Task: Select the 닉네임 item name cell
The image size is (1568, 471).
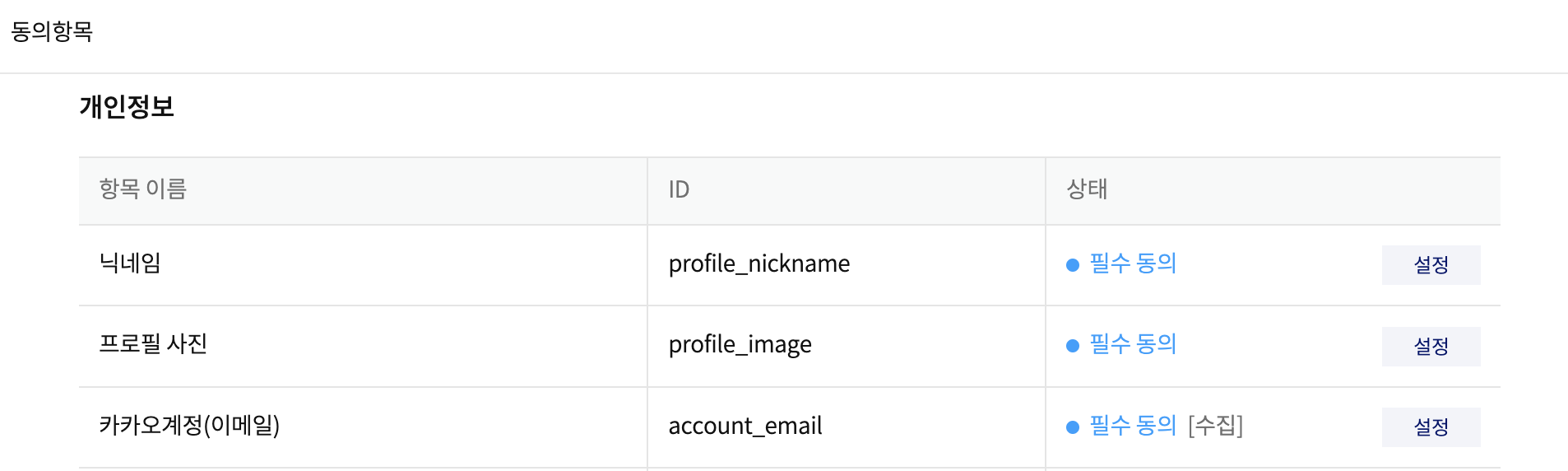Action: coord(130,263)
